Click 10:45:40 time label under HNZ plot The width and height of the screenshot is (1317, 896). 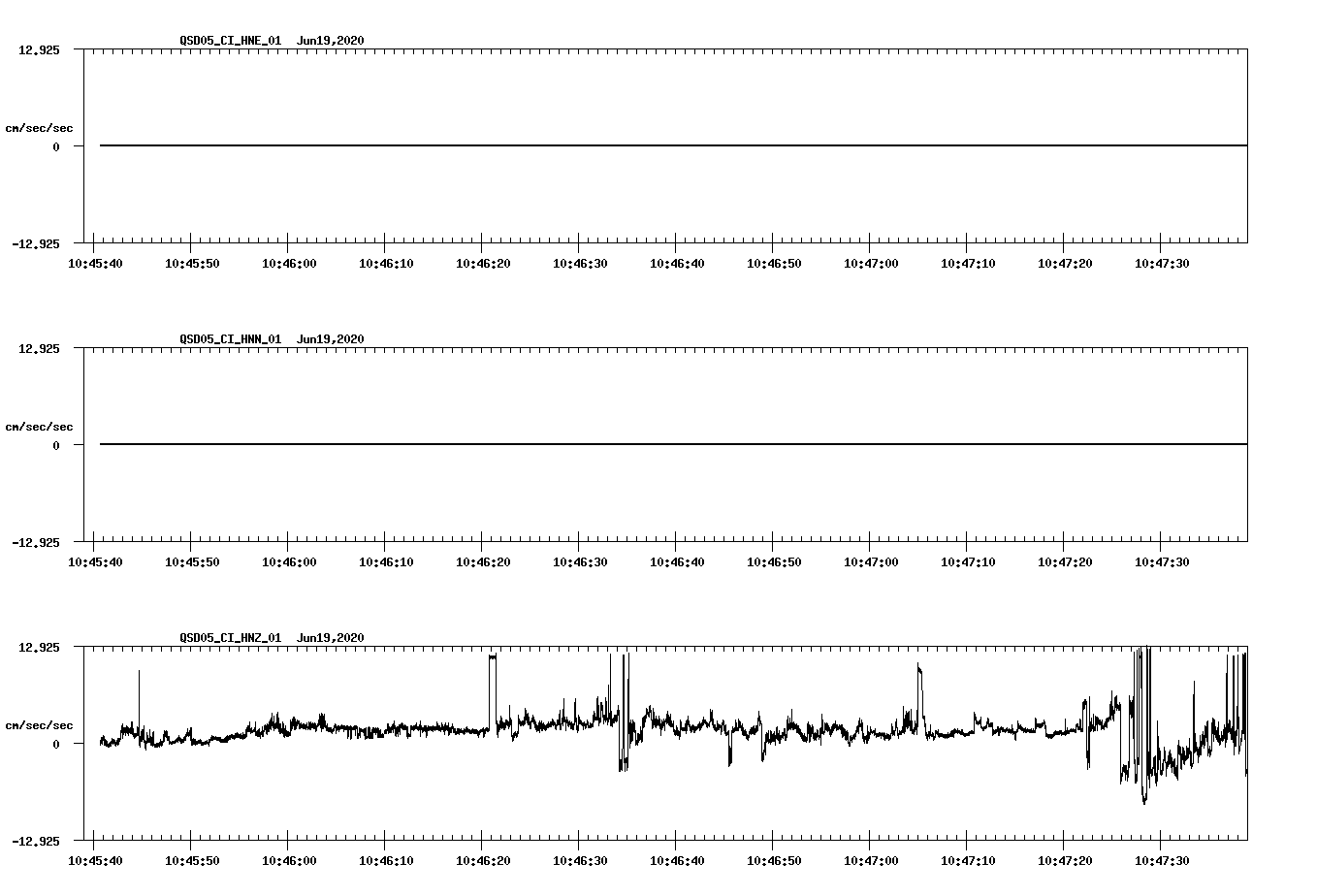95,861
